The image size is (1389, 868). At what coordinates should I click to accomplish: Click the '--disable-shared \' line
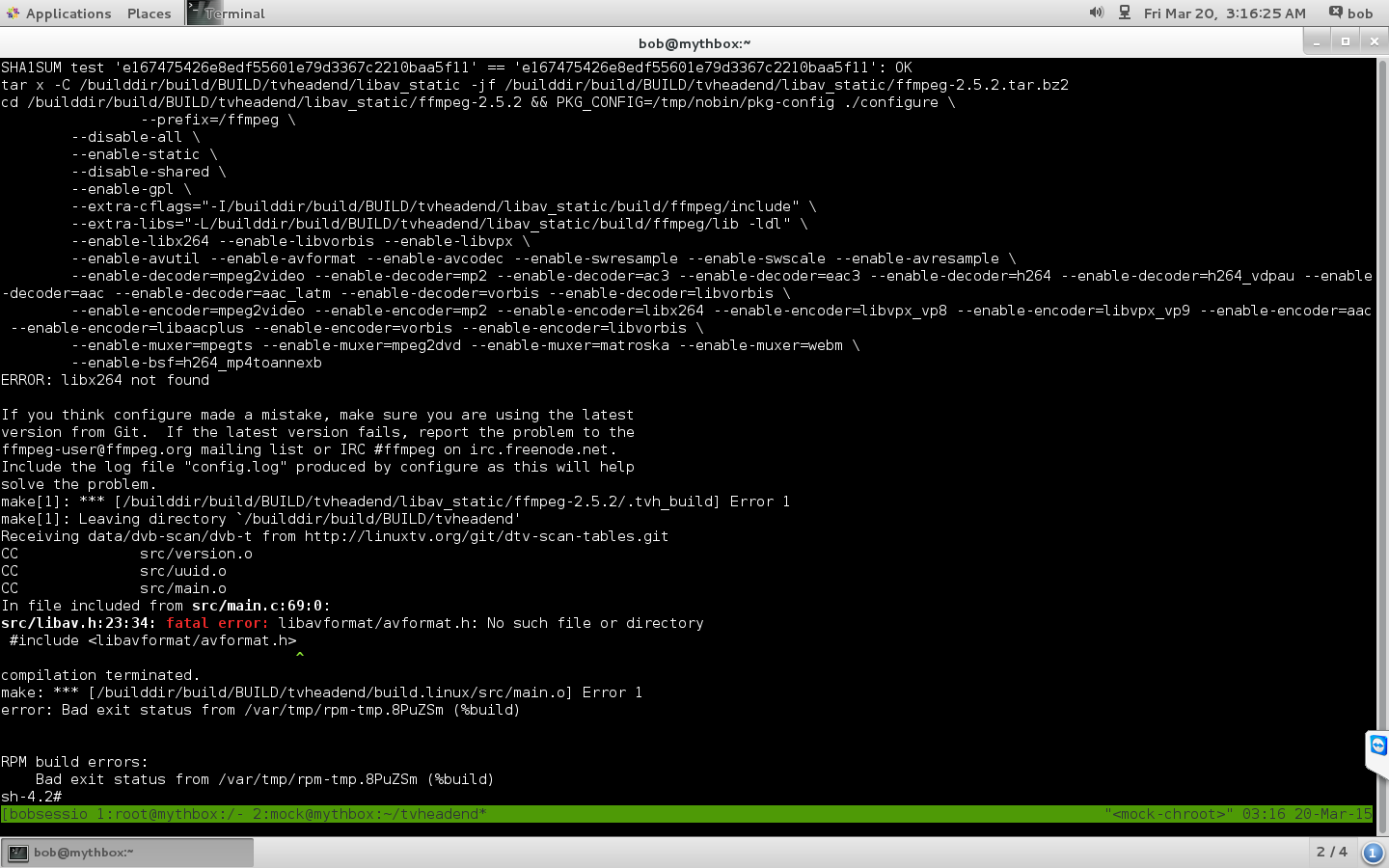pyautogui.click(x=149, y=172)
